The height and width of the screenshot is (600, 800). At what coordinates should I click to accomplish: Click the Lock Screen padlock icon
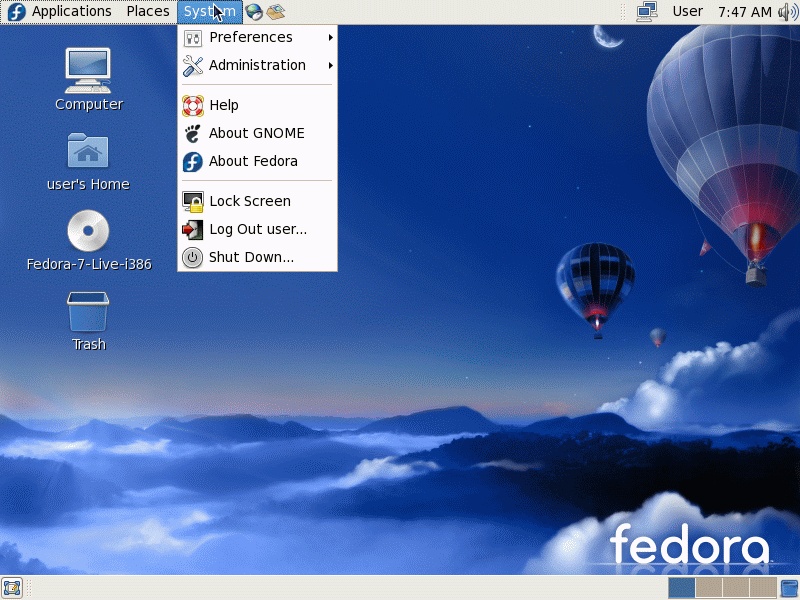point(193,202)
